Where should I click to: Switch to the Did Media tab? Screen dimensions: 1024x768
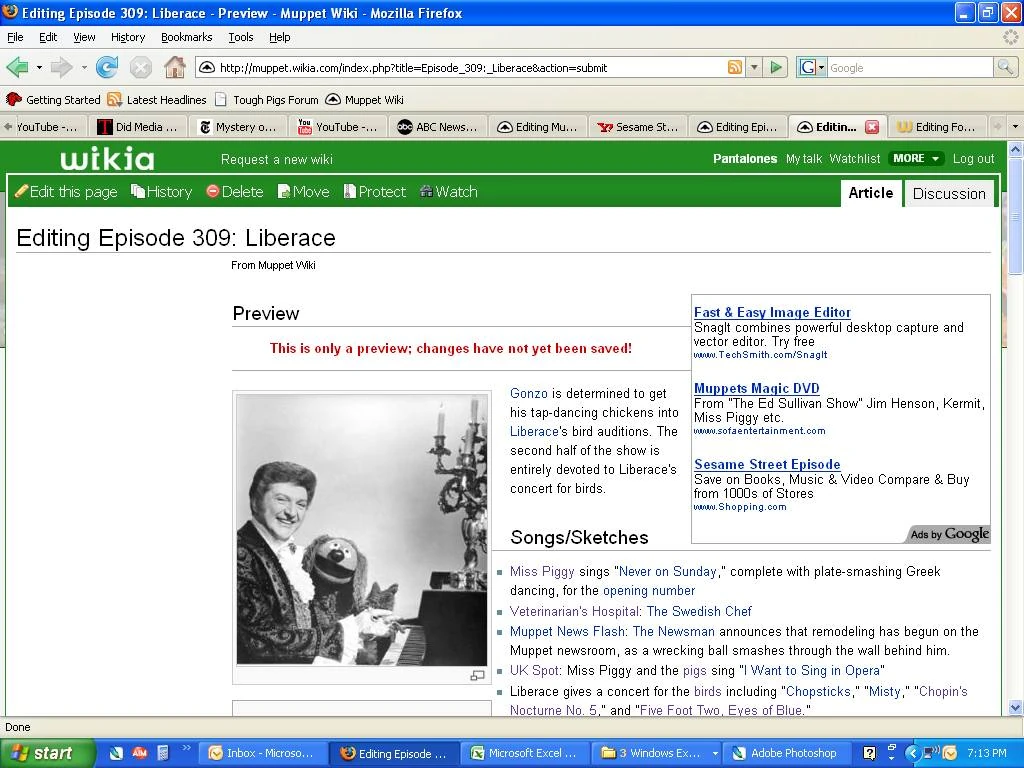(x=138, y=127)
